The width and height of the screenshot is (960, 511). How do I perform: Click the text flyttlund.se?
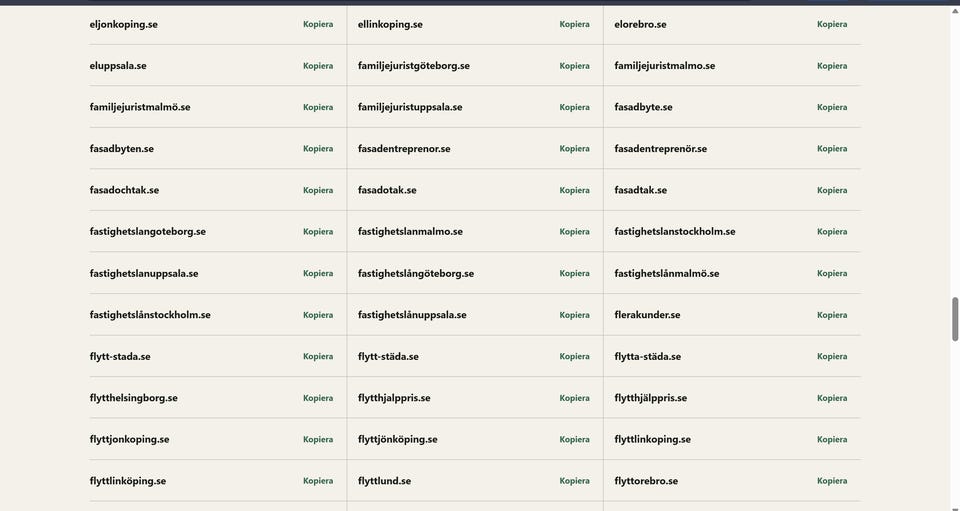coord(384,481)
